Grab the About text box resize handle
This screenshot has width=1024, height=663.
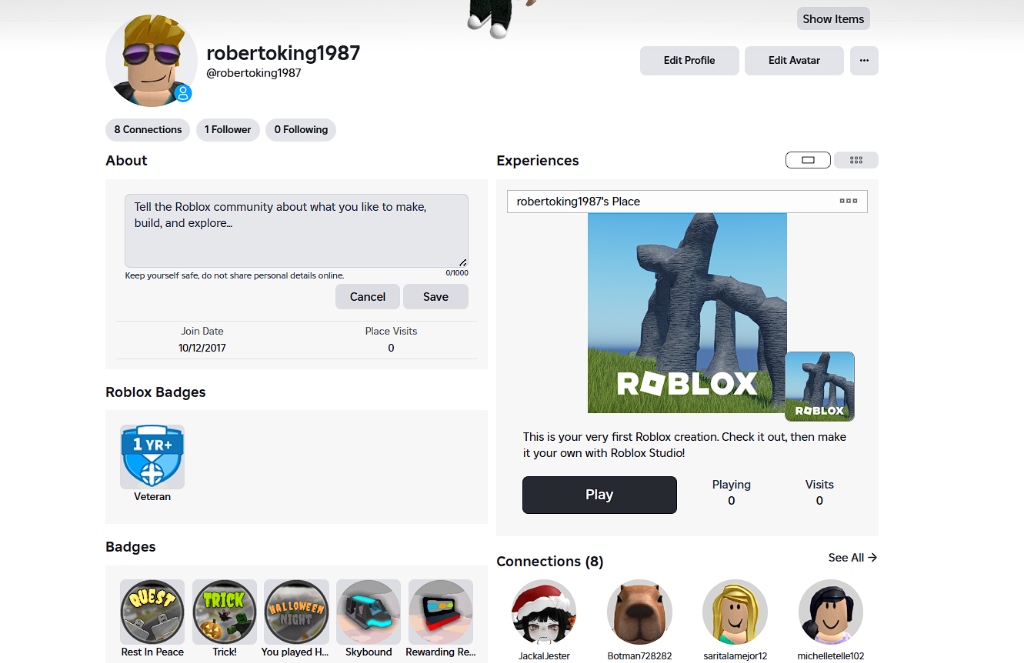click(463, 262)
